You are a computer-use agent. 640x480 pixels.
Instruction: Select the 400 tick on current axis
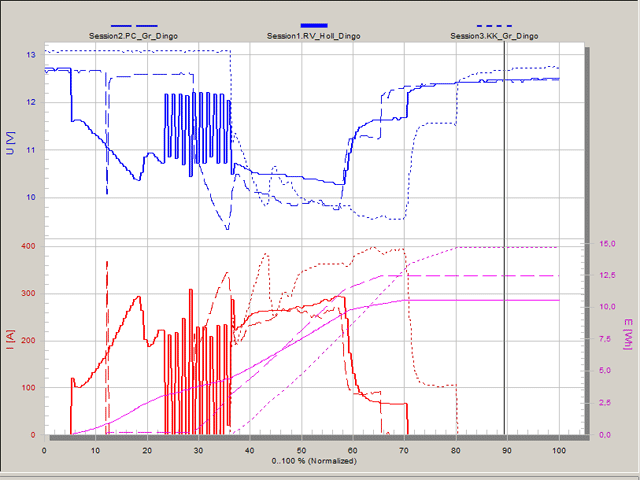[27, 246]
